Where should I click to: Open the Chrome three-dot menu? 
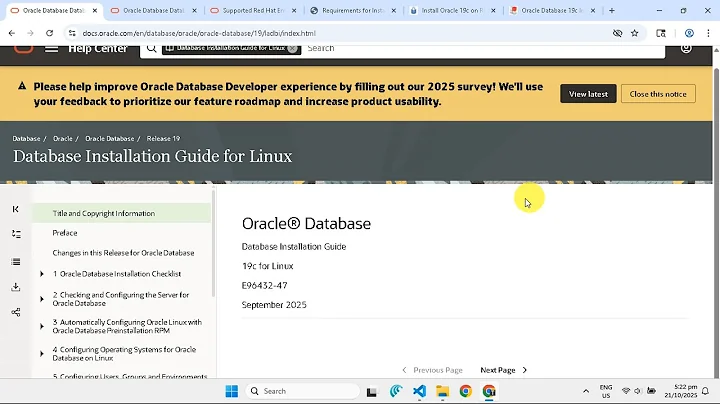tap(708, 33)
